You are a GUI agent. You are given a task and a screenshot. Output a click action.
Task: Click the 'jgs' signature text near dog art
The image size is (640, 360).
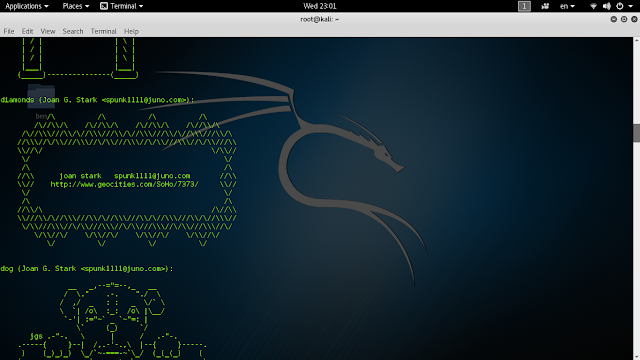click(x=36, y=336)
